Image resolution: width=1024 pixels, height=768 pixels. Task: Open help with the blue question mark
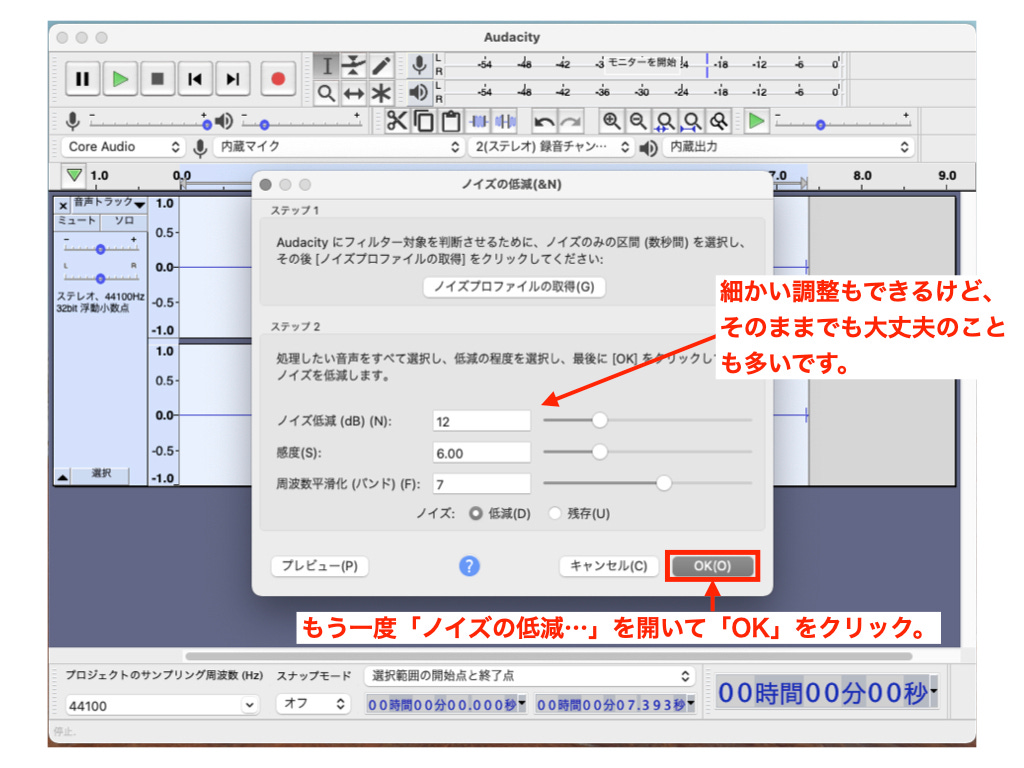pos(469,566)
